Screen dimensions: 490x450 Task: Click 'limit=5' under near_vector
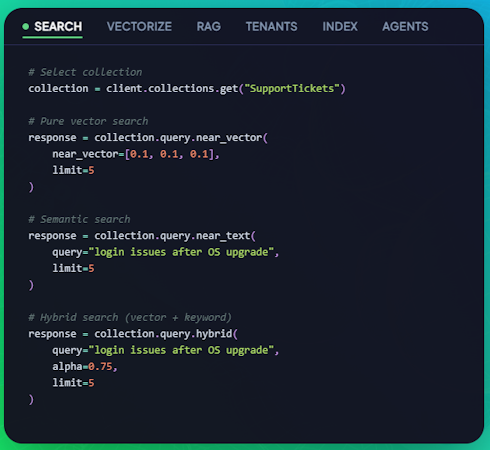coord(73,170)
